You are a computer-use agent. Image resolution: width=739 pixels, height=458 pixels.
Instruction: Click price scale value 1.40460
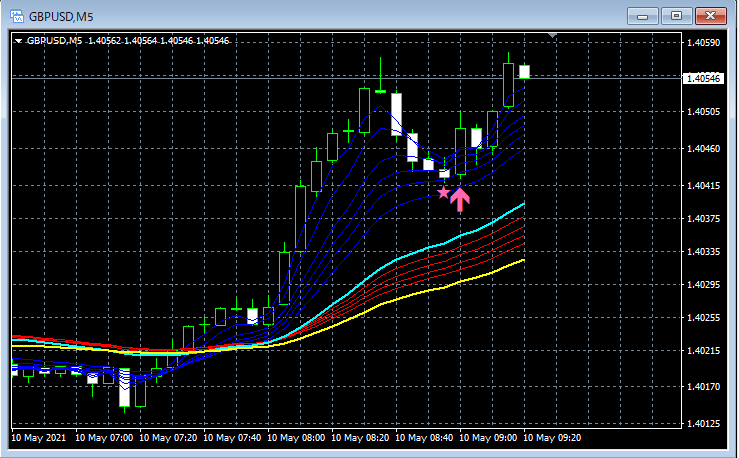[704, 148]
